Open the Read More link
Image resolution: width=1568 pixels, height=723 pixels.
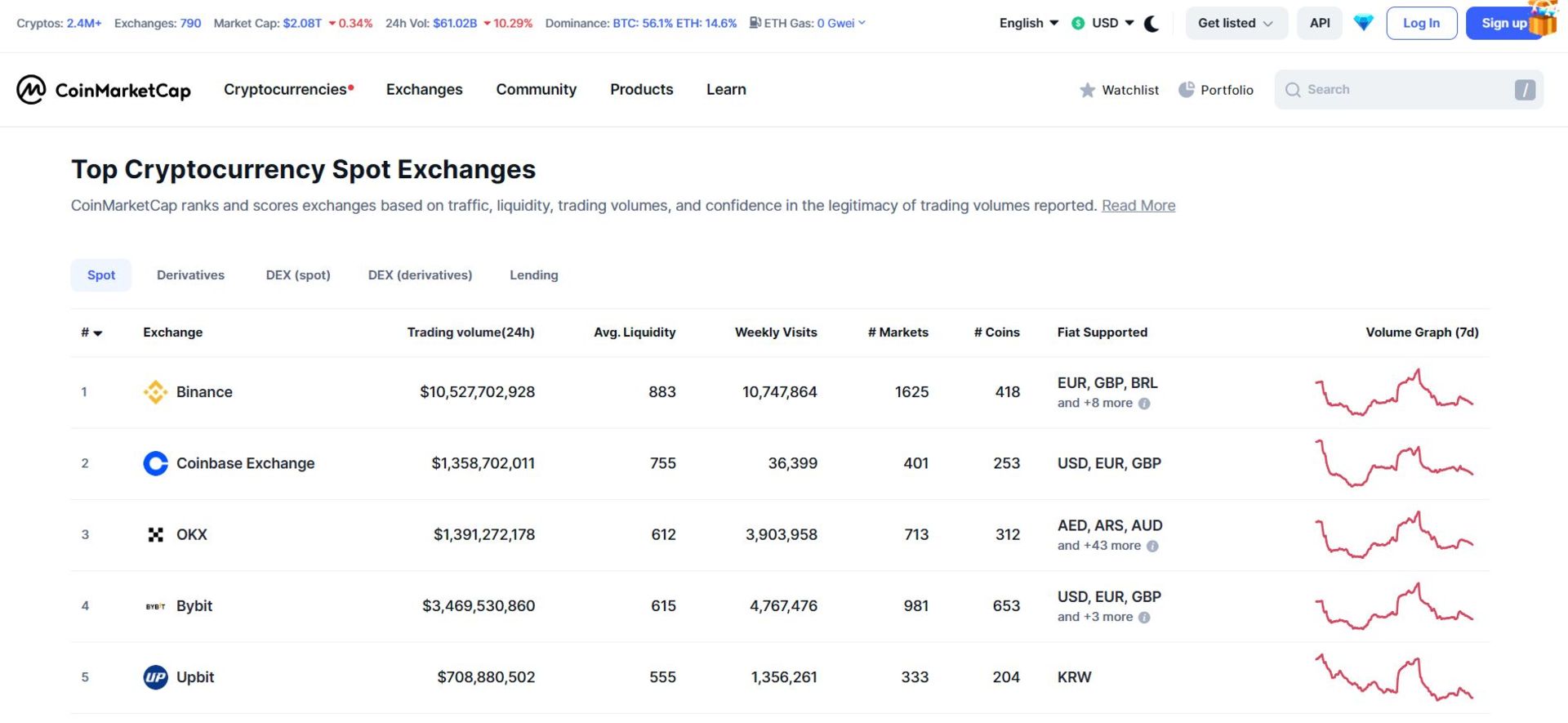[1138, 206]
